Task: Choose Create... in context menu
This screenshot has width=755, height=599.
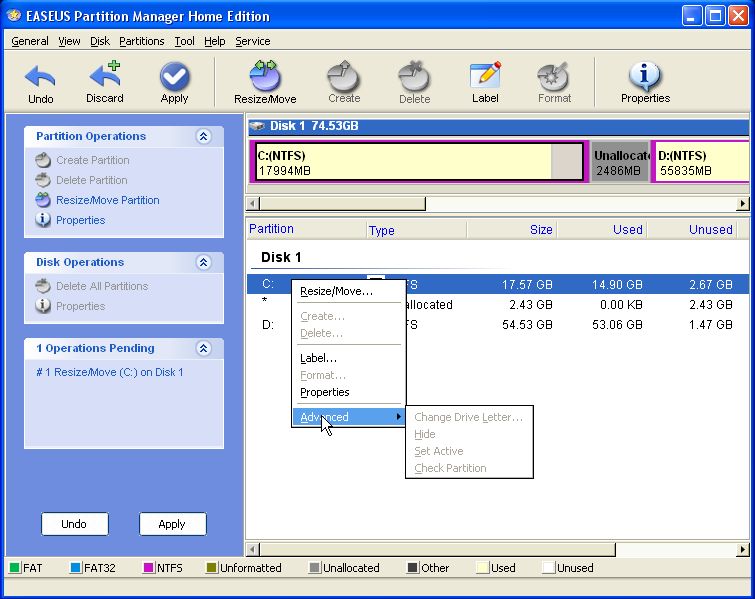Action: click(349, 316)
